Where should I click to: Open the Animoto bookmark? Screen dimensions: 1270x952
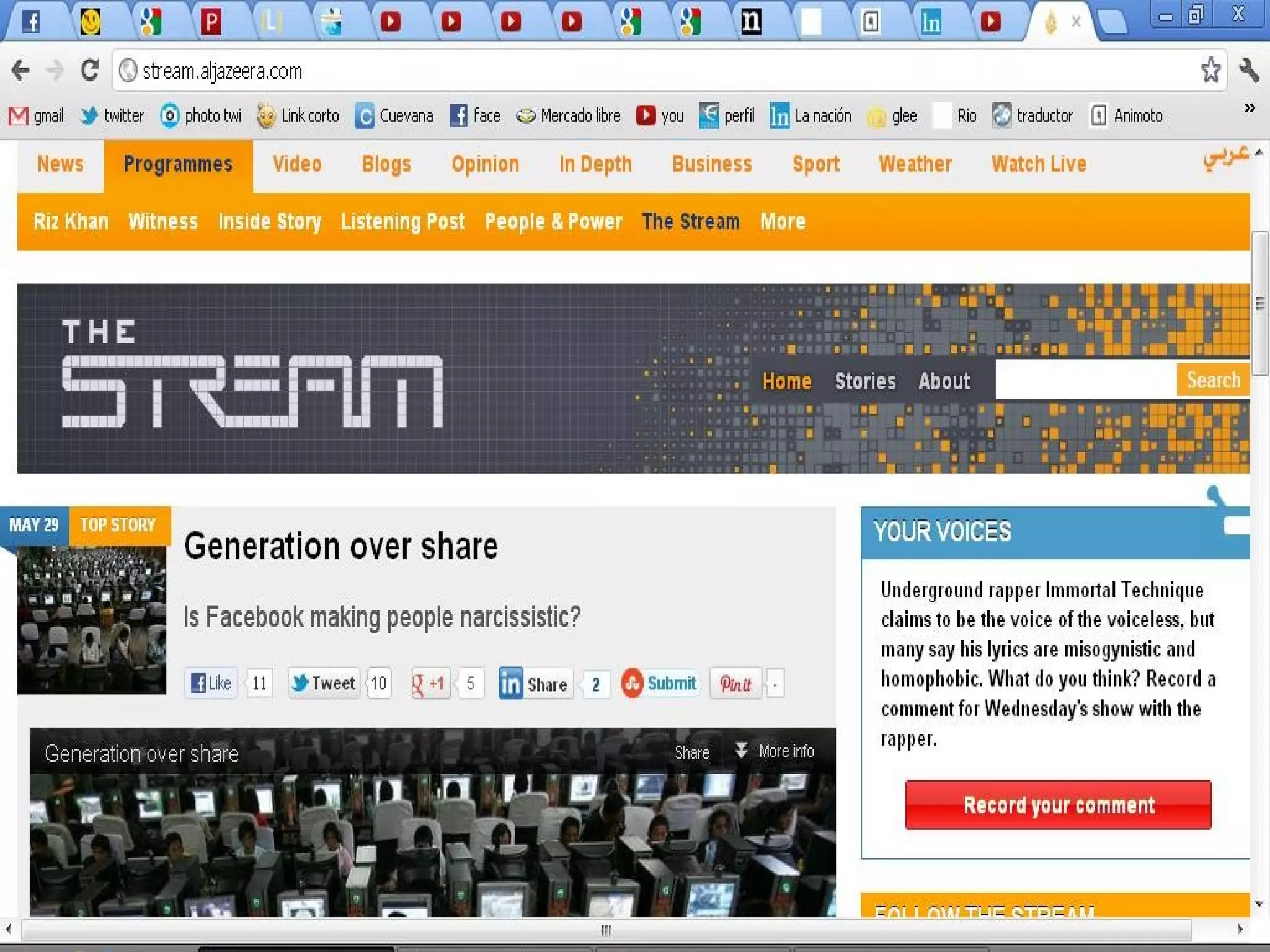point(1126,115)
